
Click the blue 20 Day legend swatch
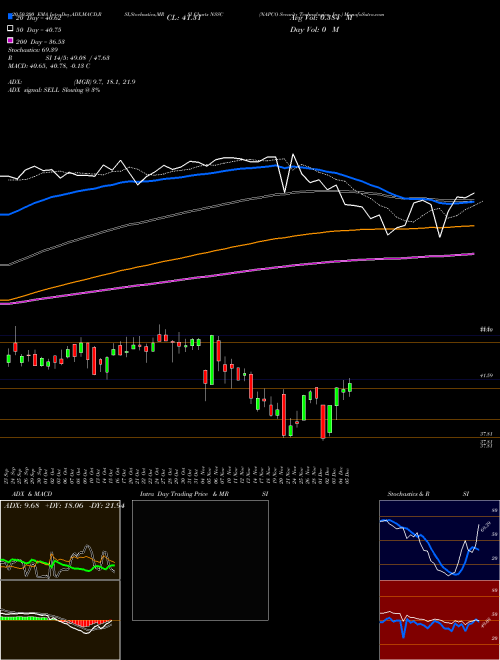click(11, 17)
